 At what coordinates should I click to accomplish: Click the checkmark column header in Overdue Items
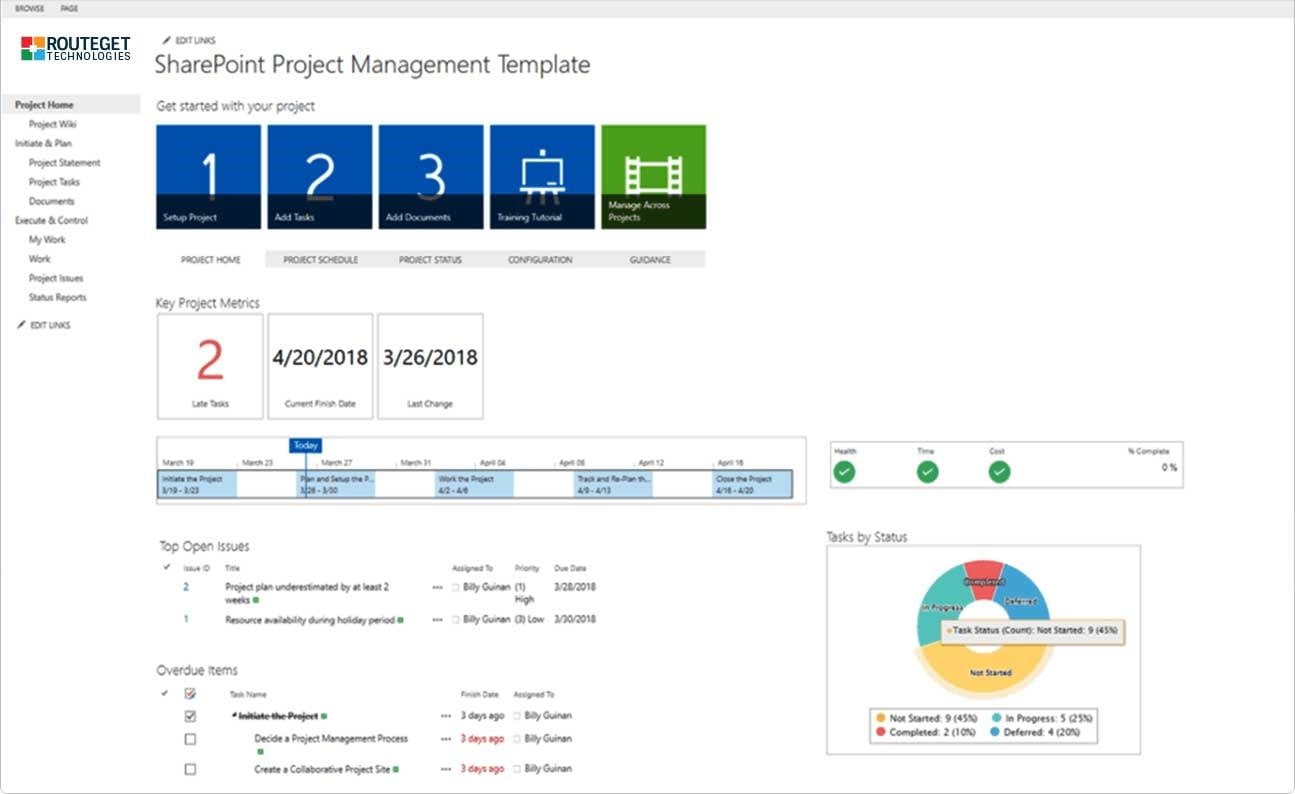(x=165, y=693)
